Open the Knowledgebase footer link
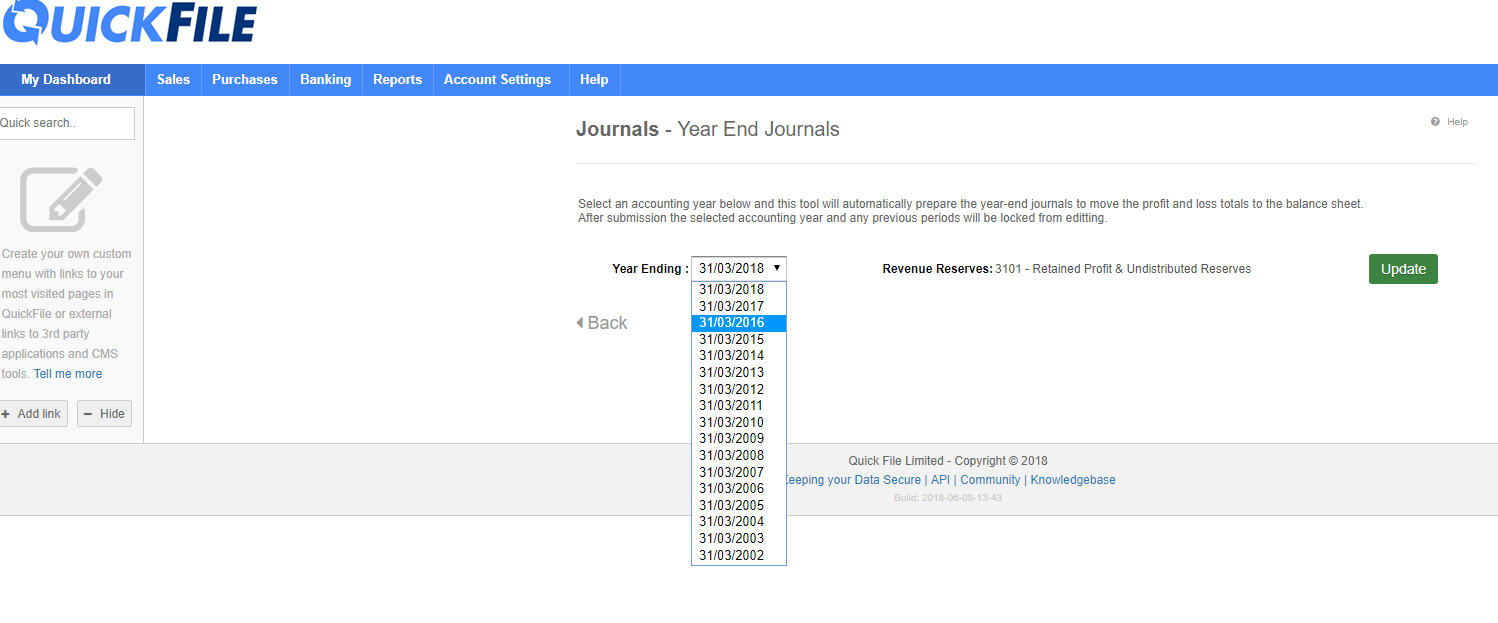 coord(1073,480)
